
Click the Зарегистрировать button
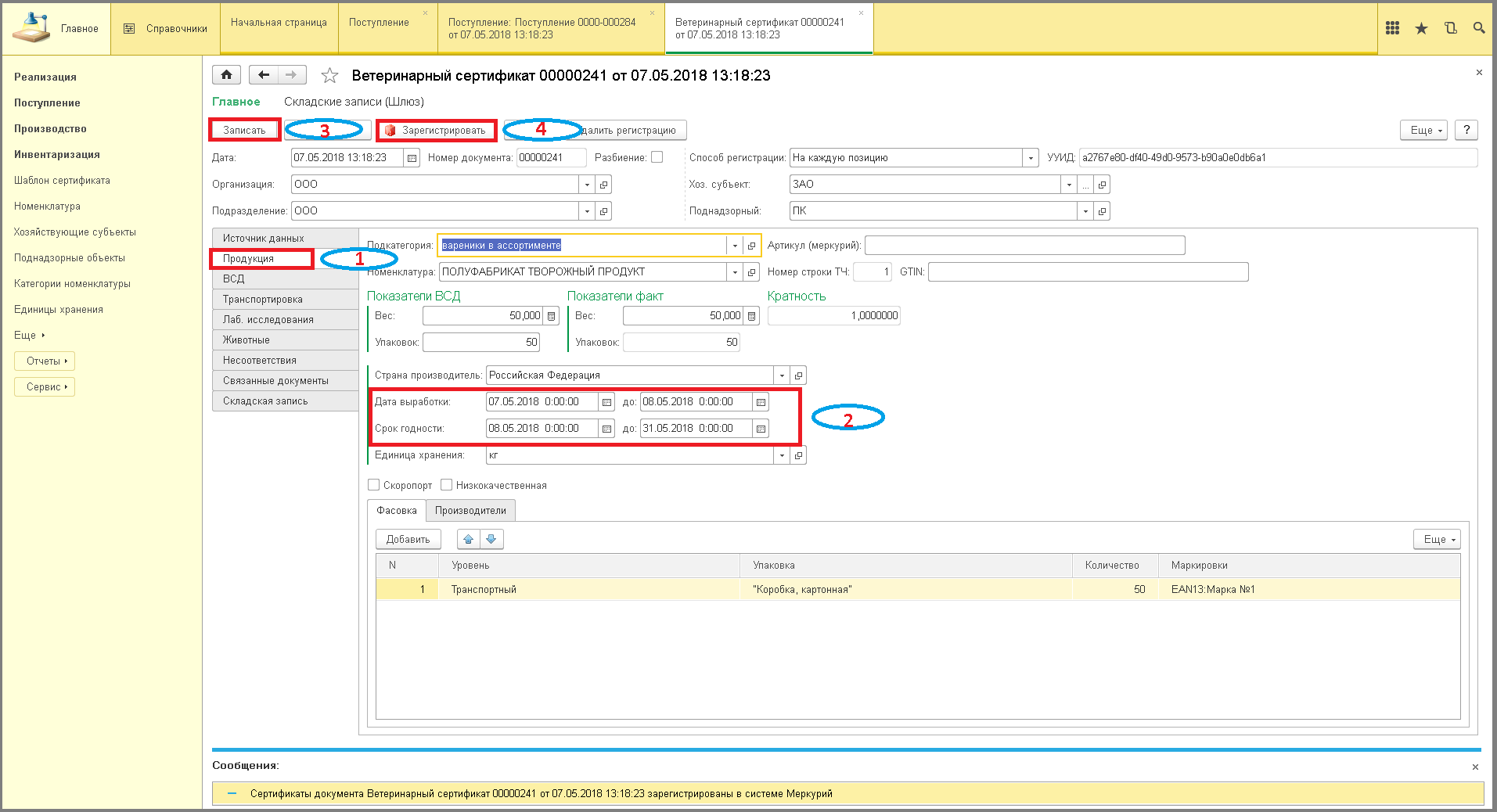(x=437, y=131)
